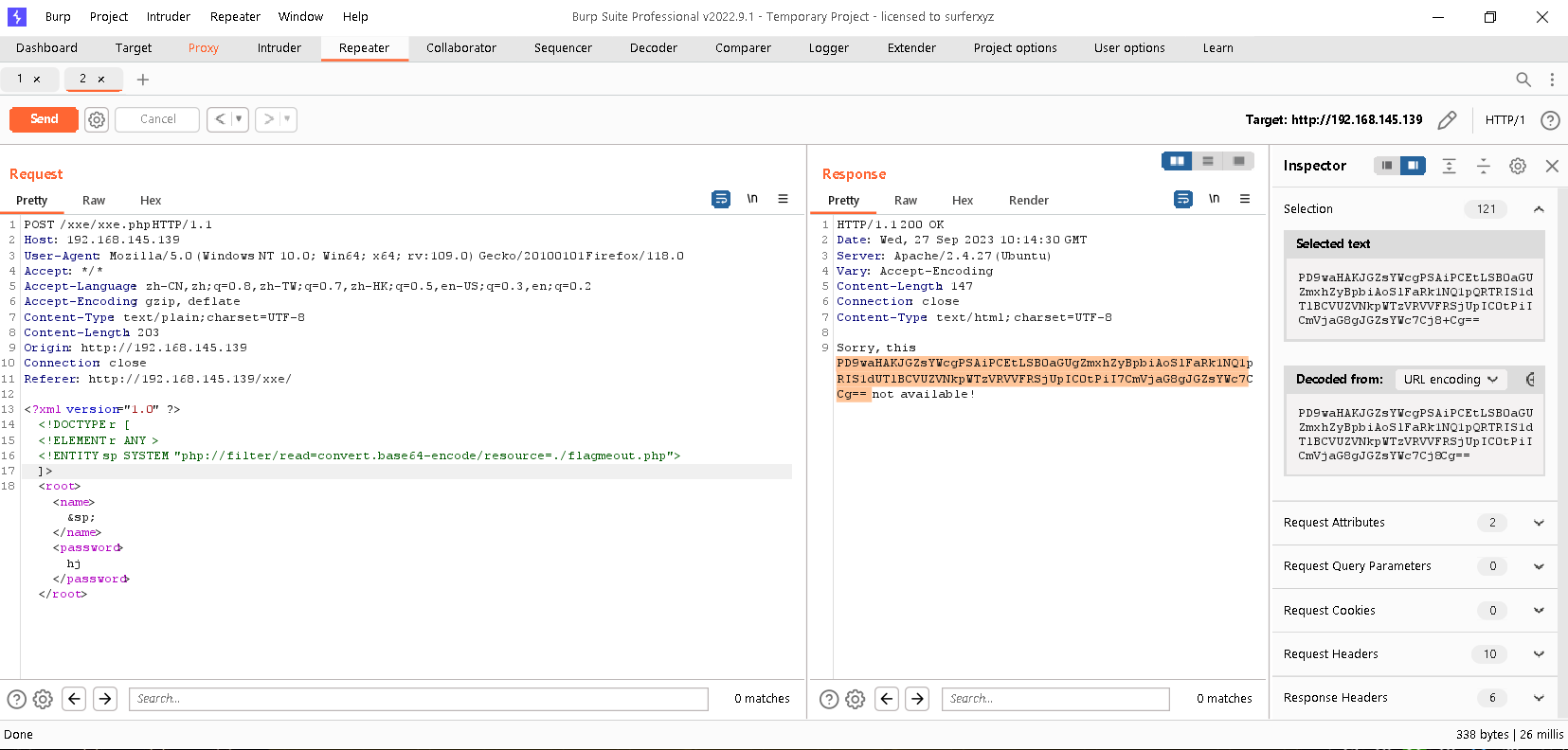This screenshot has width=1568, height=750.
Task: Toggle word wrap in Request editor
Action: tap(721, 199)
